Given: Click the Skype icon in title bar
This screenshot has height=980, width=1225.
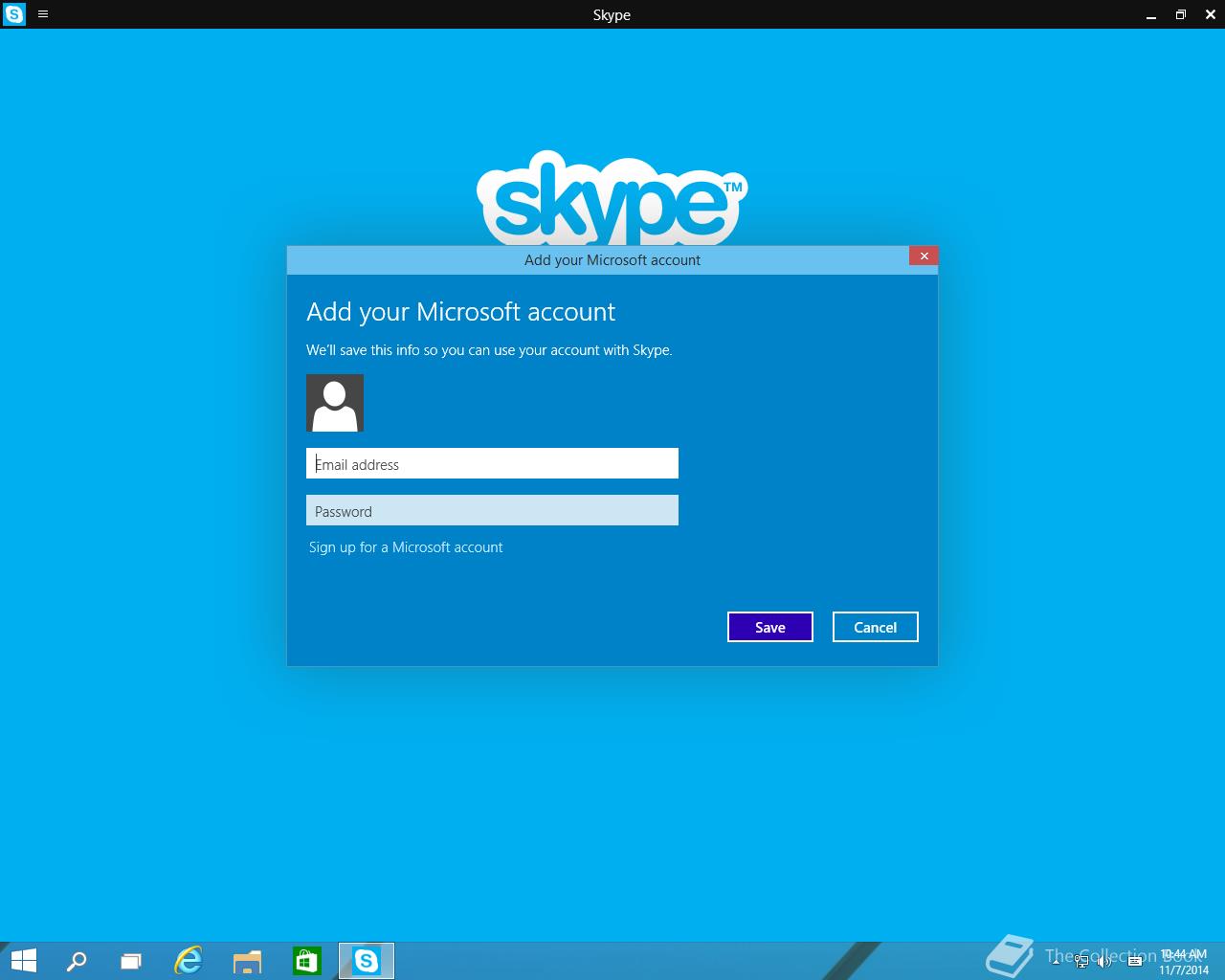Looking at the screenshot, I should 14,14.
